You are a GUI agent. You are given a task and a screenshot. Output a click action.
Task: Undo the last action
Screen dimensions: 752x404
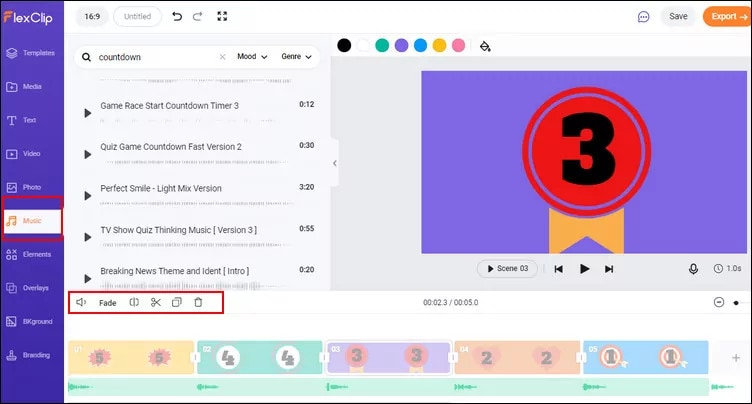point(177,16)
